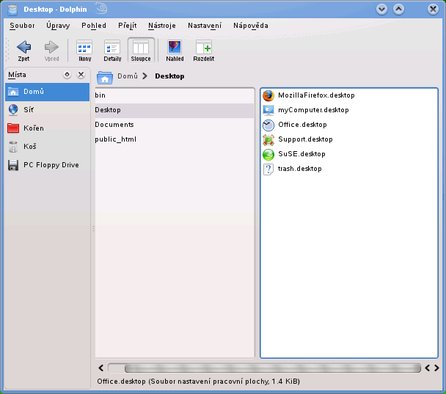446x394 pixels.
Task: Toggle the Sloupce columns view mode
Action: (141, 51)
